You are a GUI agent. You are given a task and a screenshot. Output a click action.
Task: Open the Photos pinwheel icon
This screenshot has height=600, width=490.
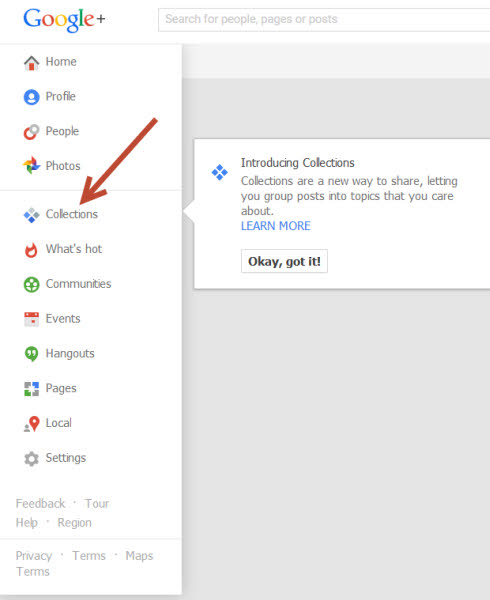click(x=31, y=166)
